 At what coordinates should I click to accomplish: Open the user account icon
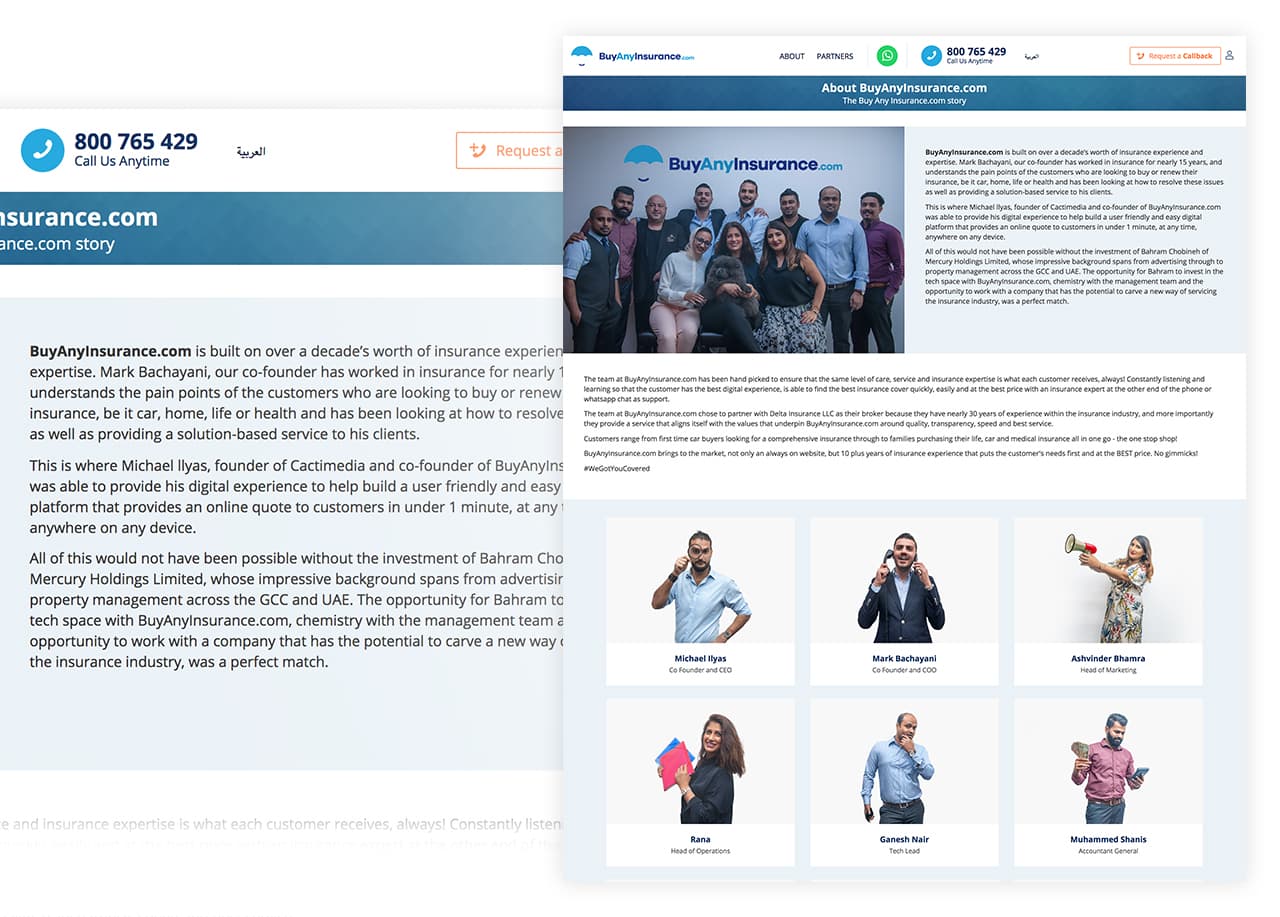(1229, 56)
